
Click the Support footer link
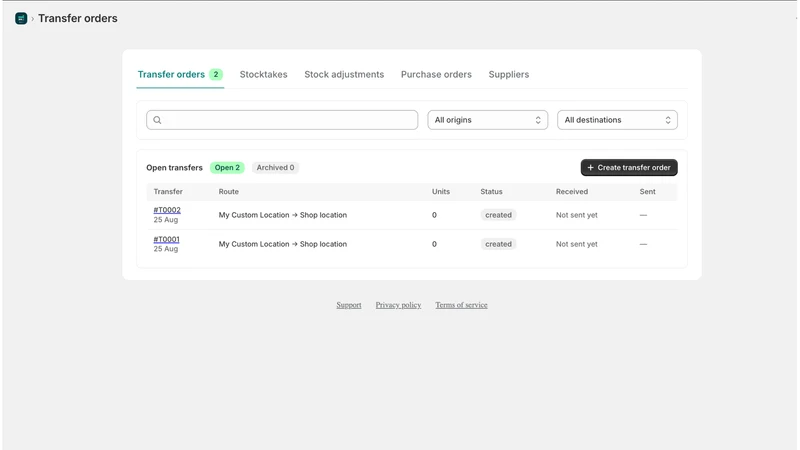point(348,305)
